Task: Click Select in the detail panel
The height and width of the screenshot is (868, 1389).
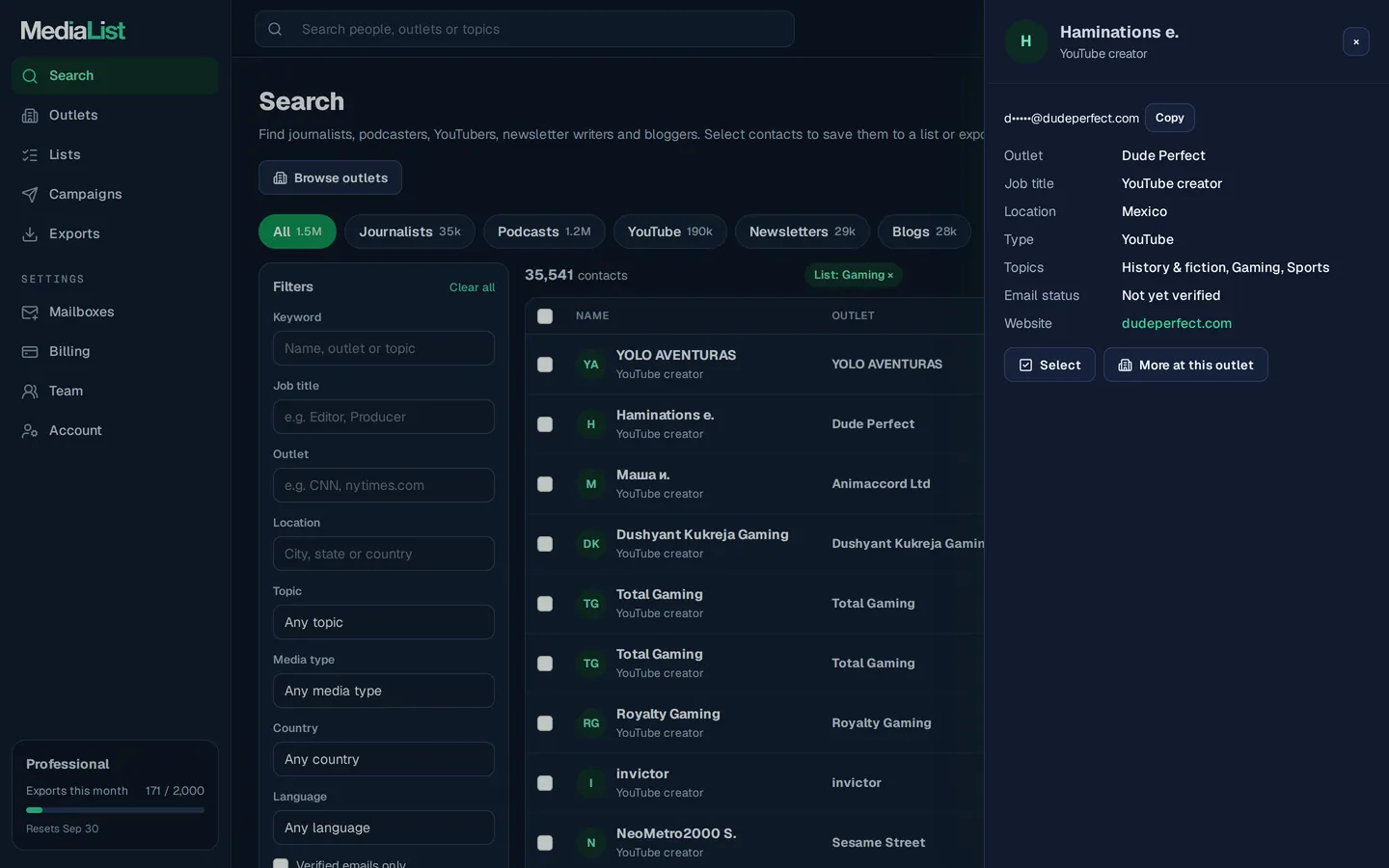Action: click(x=1049, y=365)
